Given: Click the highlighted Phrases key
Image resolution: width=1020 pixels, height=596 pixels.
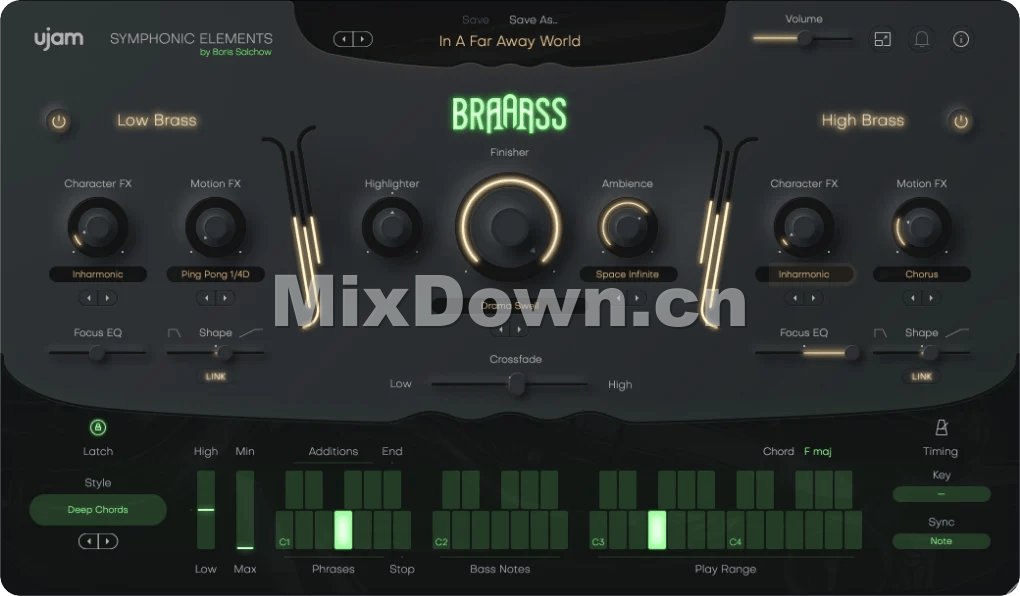Looking at the screenshot, I should click(x=343, y=530).
